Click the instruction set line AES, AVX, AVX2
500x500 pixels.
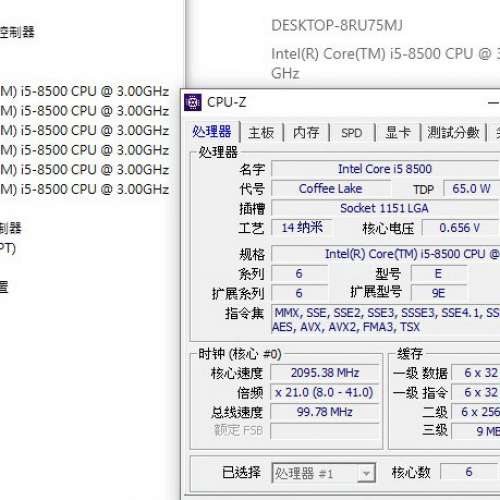346,327
